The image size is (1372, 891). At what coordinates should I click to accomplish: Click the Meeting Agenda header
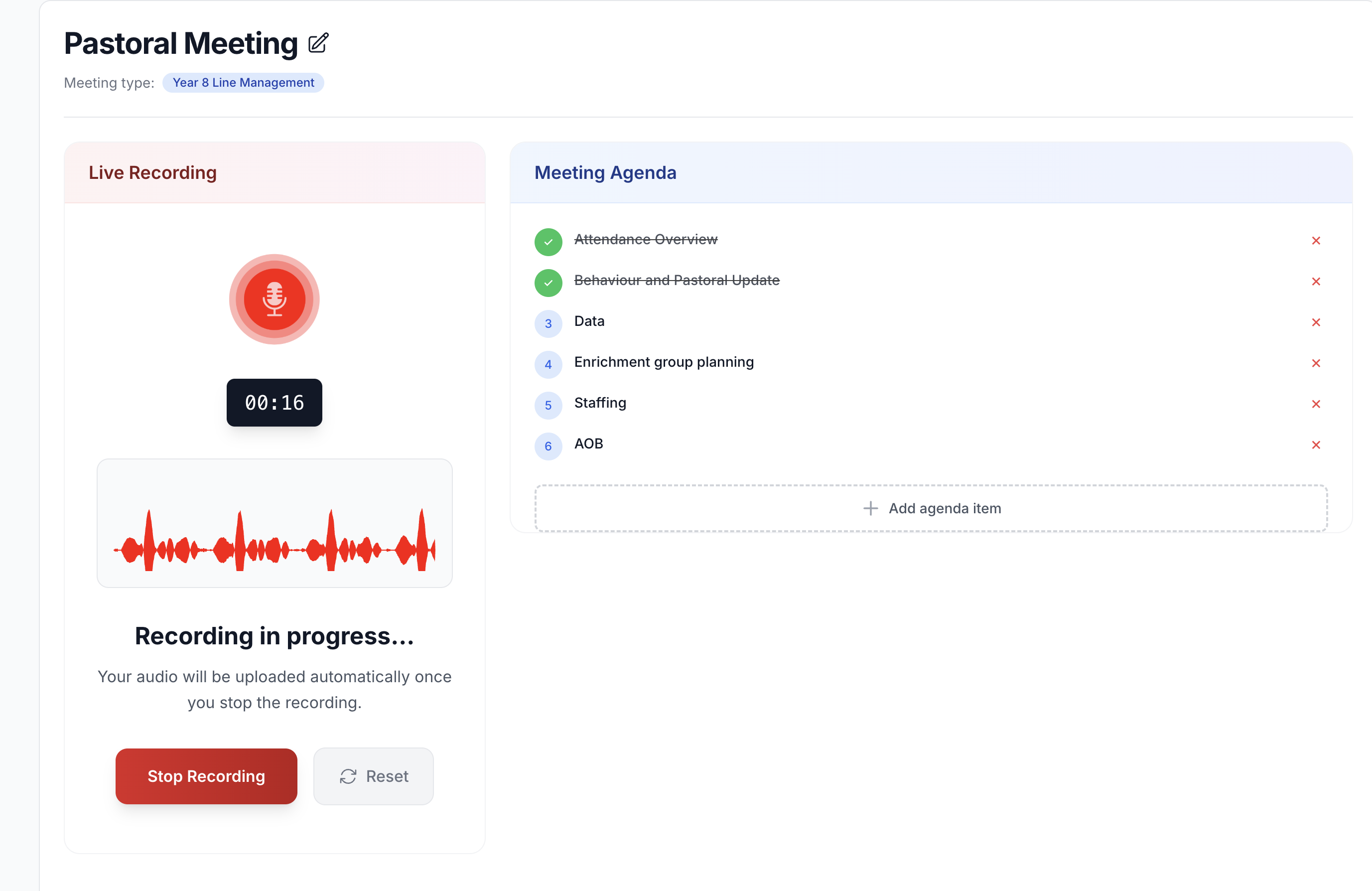pyautogui.click(x=605, y=172)
